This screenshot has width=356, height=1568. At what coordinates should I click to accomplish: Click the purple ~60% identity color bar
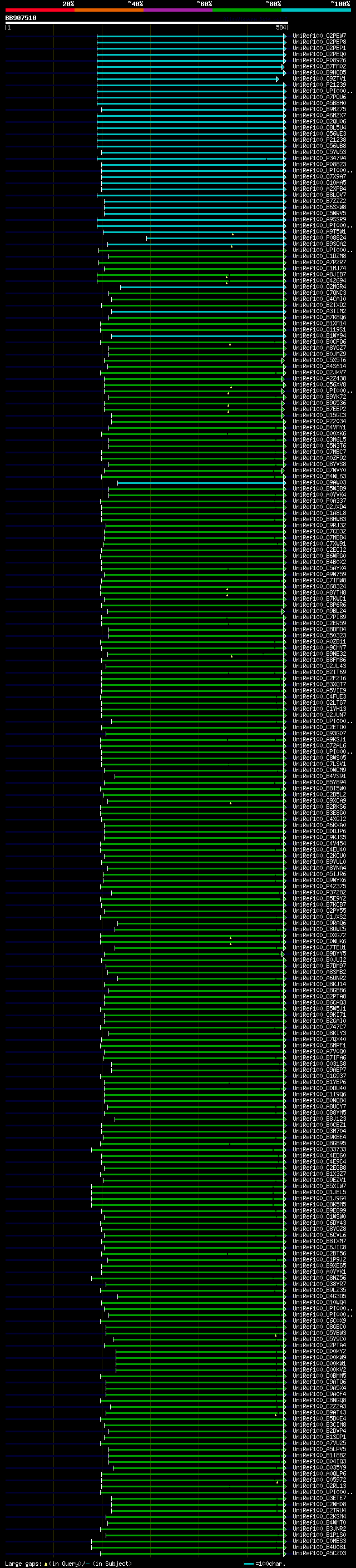(179, 10)
